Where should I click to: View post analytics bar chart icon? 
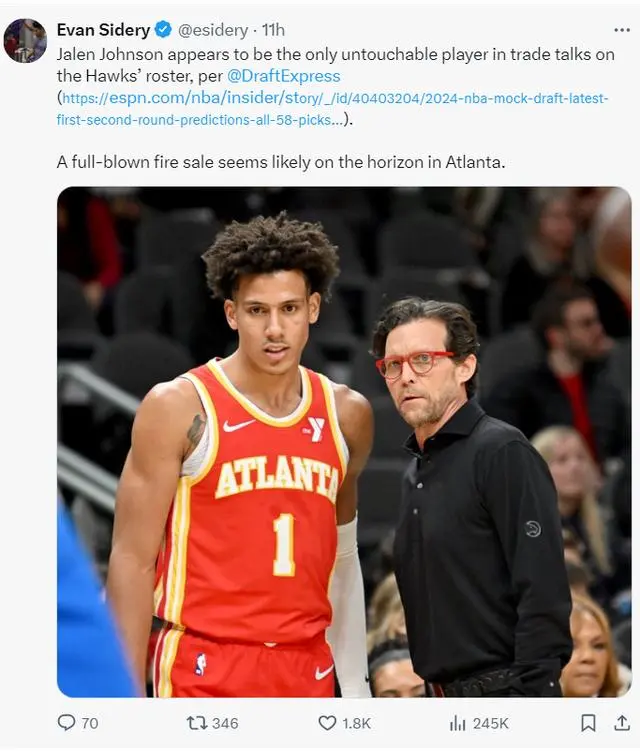pyautogui.click(x=457, y=723)
